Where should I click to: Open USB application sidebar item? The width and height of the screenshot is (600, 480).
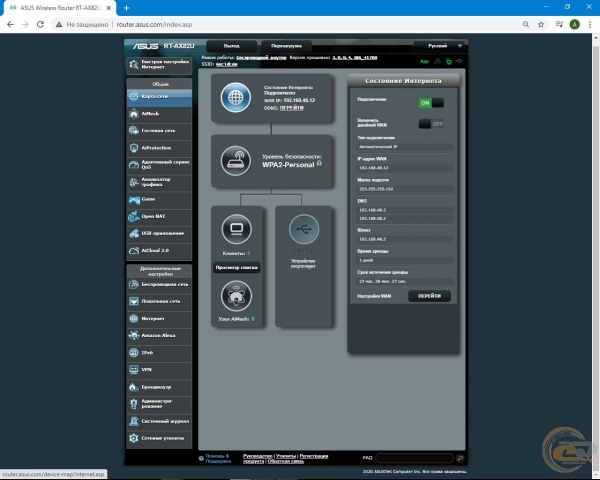click(x=159, y=233)
